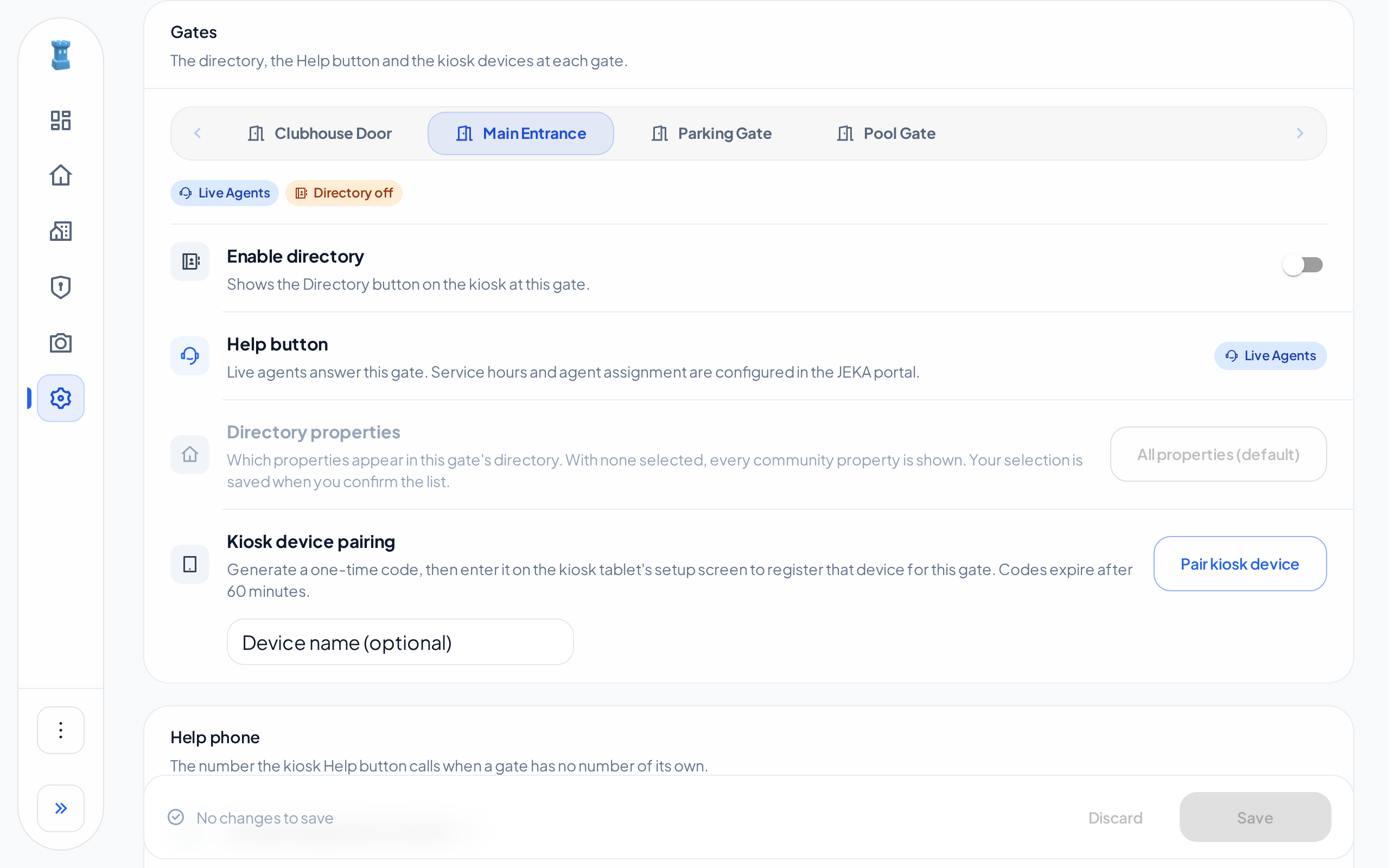Open the camera icon in sidebar
The image size is (1389, 868).
tap(61, 343)
